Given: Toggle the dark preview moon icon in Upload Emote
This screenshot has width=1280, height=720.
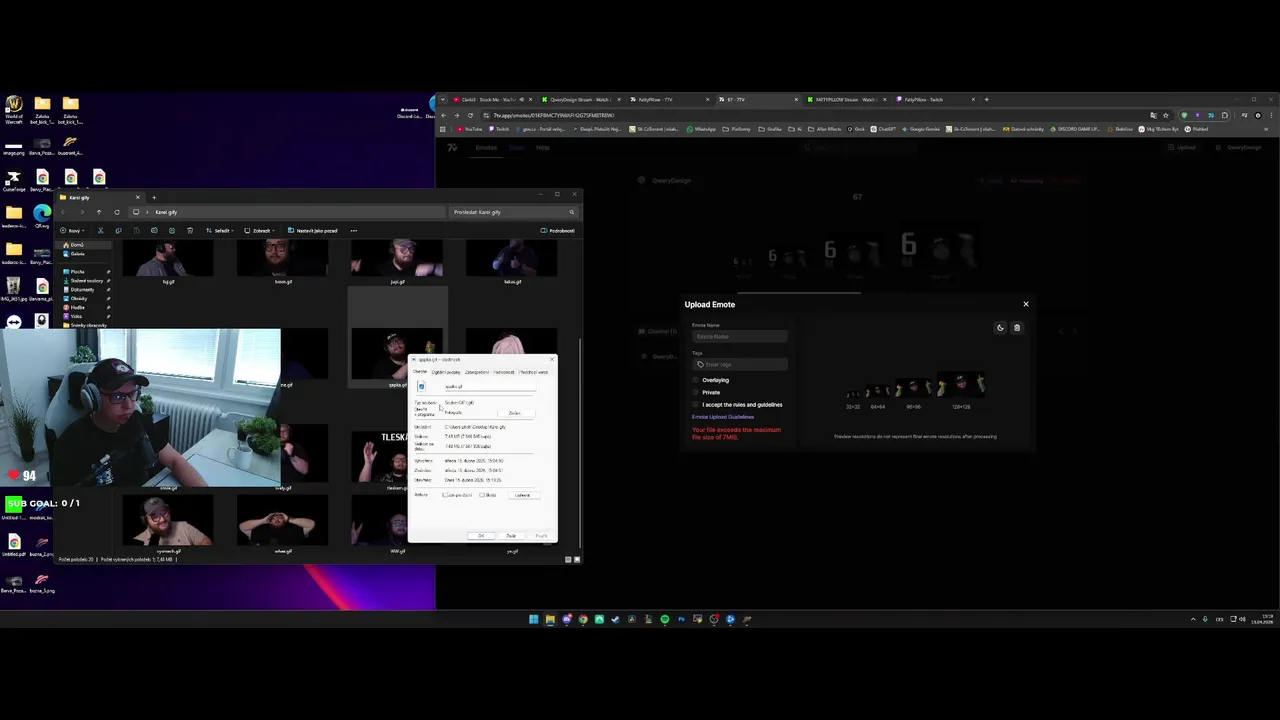Looking at the screenshot, I should tap(1000, 328).
